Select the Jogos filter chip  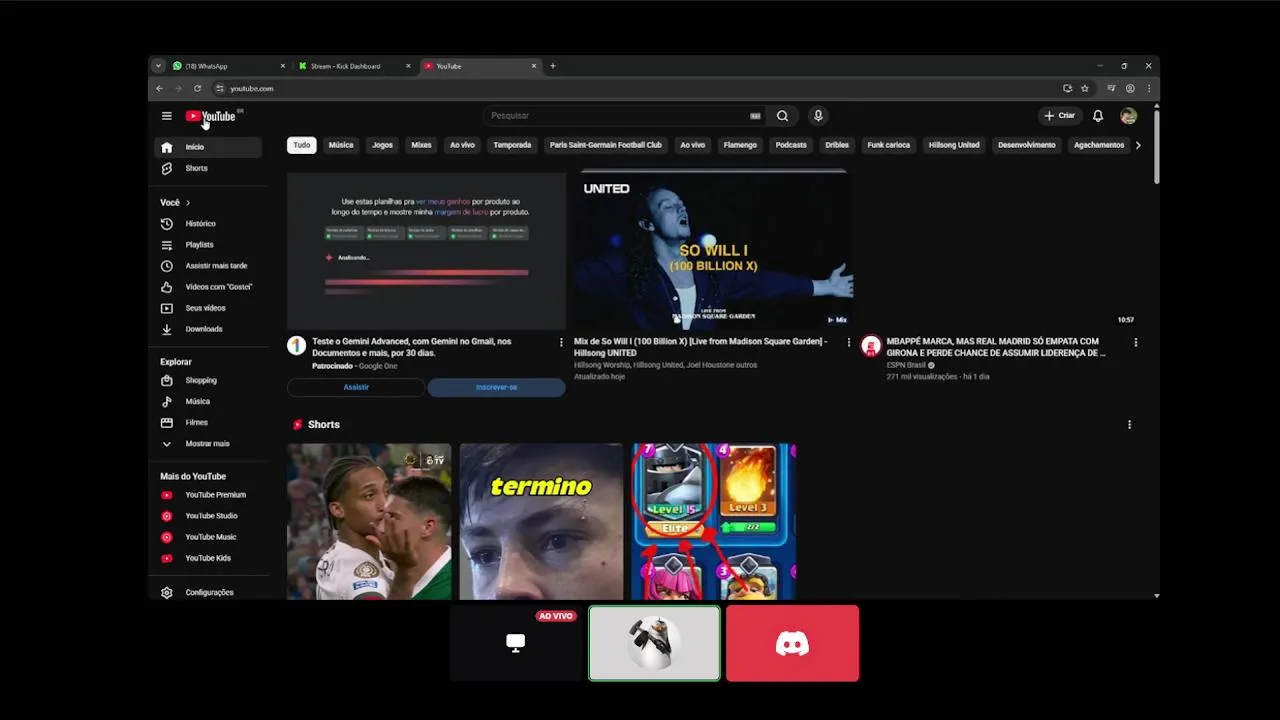[383, 145]
